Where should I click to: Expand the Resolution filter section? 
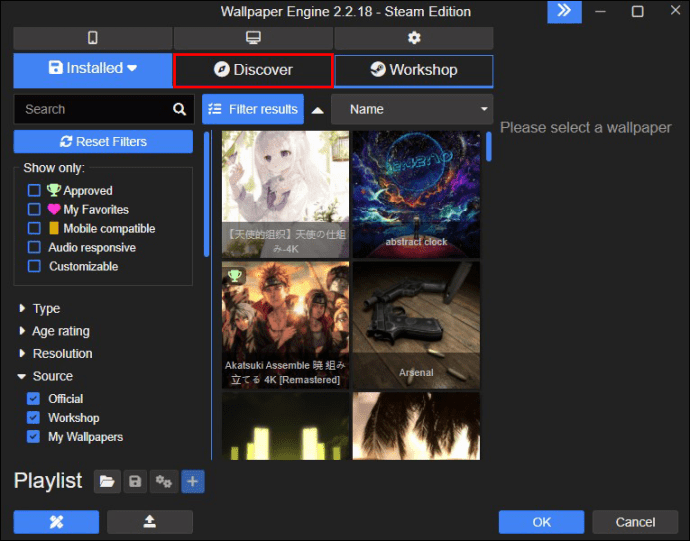point(62,354)
